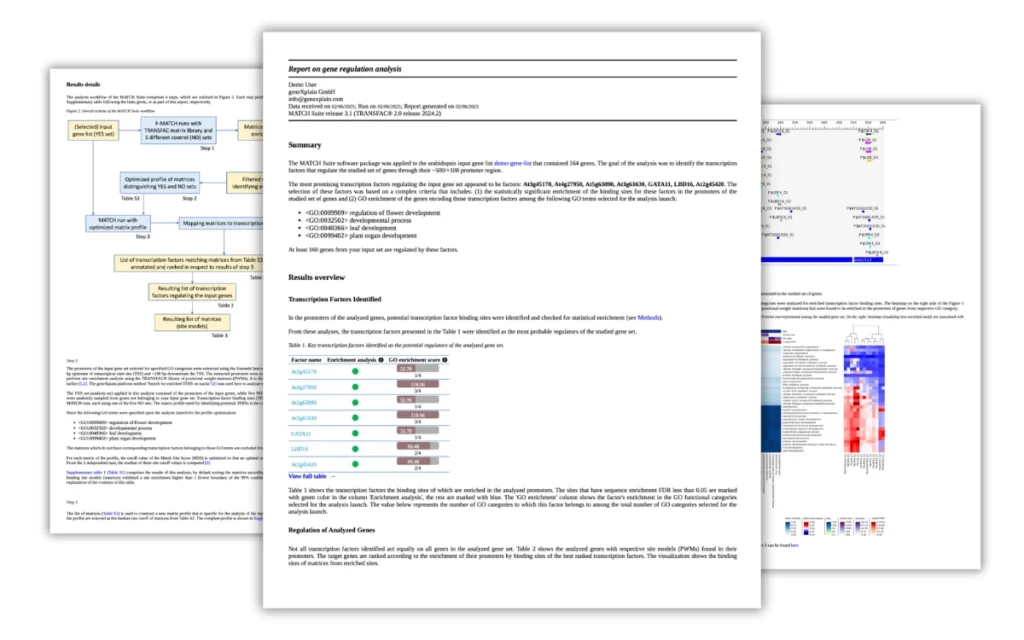Viewport: 1024px width, 640px height.
Task: Click the dendrogram above the heatmap
Action: tap(864, 335)
